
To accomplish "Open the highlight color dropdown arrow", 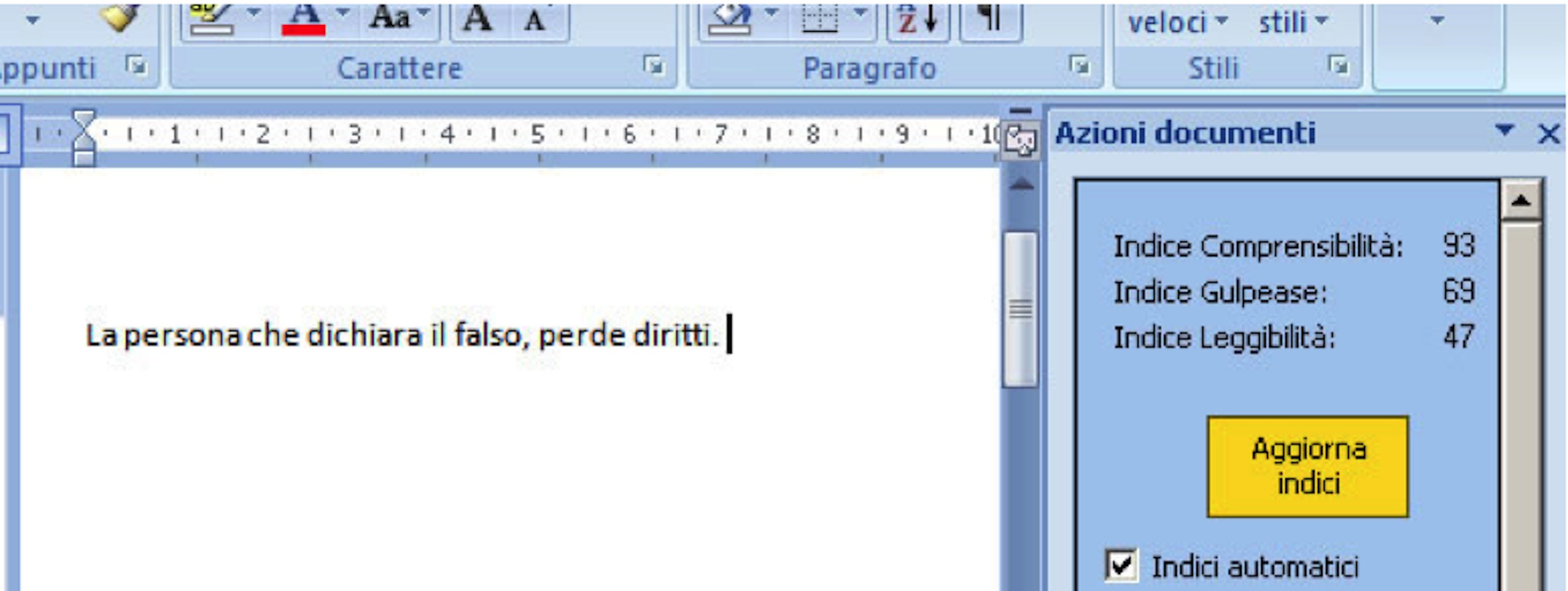I will [254, 13].
